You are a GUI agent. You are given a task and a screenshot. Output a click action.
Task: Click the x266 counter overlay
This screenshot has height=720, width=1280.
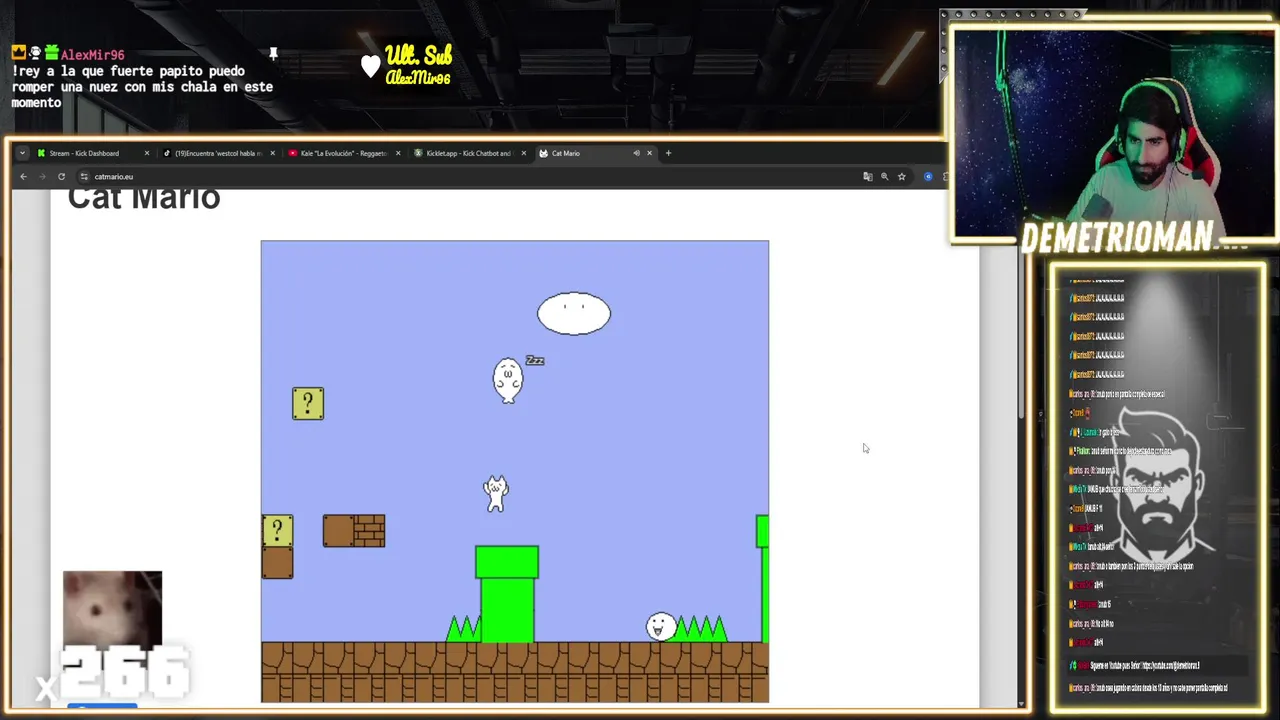[x=113, y=674]
